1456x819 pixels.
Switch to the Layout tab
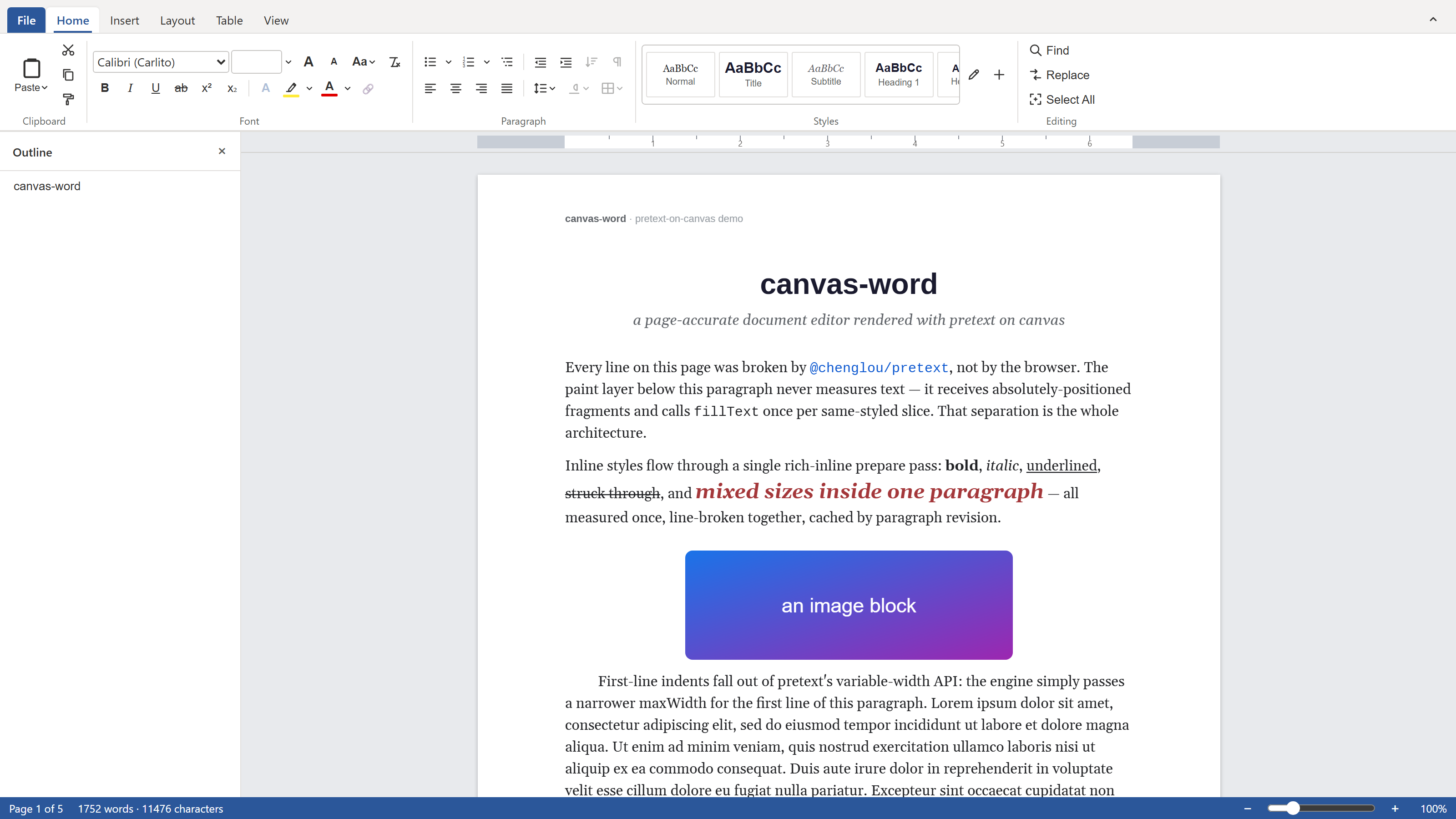pyautogui.click(x=177, y=20)
